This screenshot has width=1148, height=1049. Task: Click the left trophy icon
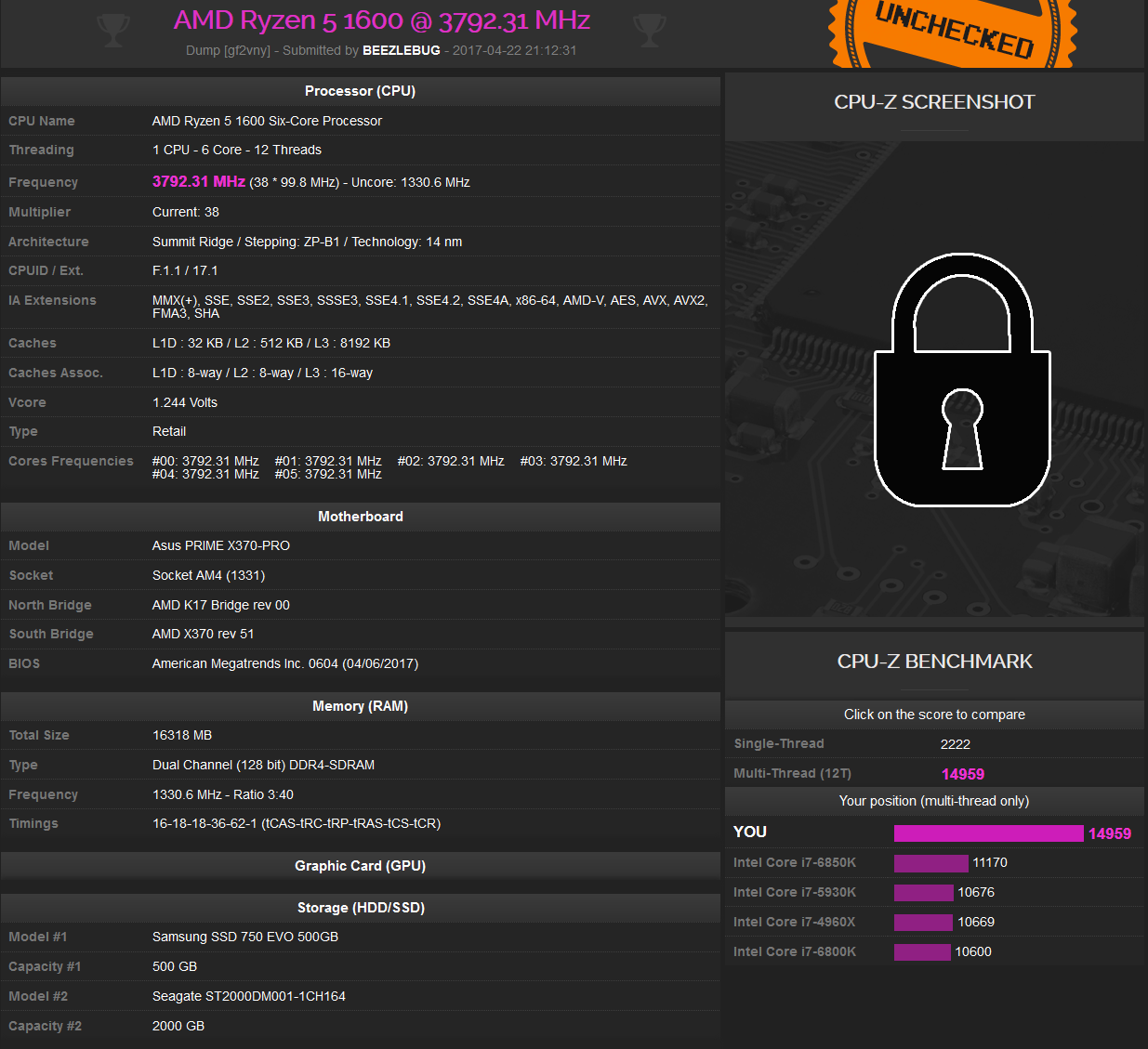pos(113,30)
